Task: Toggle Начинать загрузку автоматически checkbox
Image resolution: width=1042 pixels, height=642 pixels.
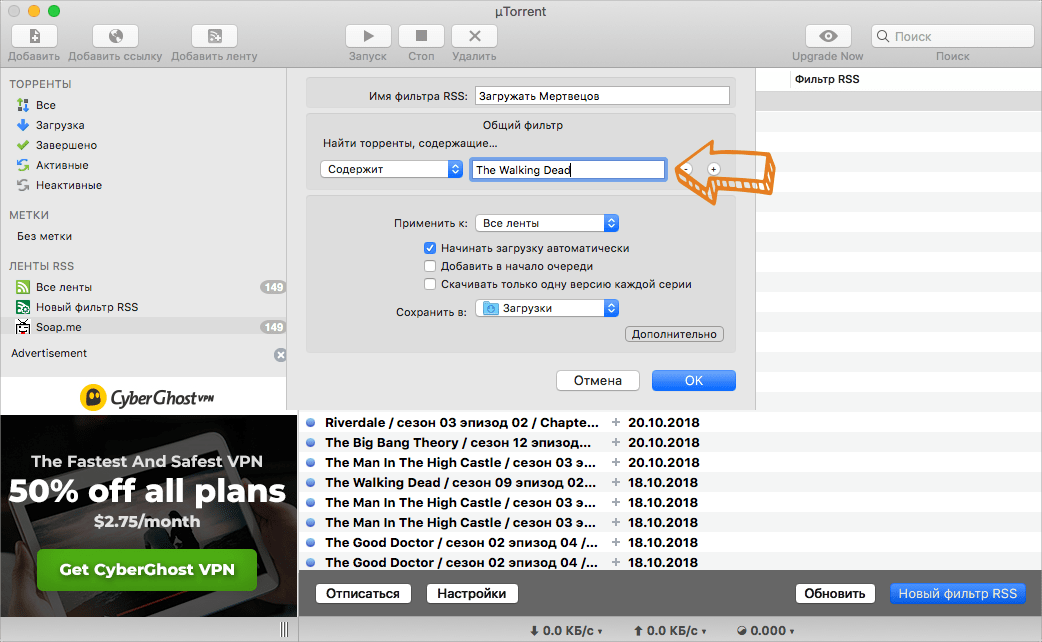Action: click(x=430, y=248)
